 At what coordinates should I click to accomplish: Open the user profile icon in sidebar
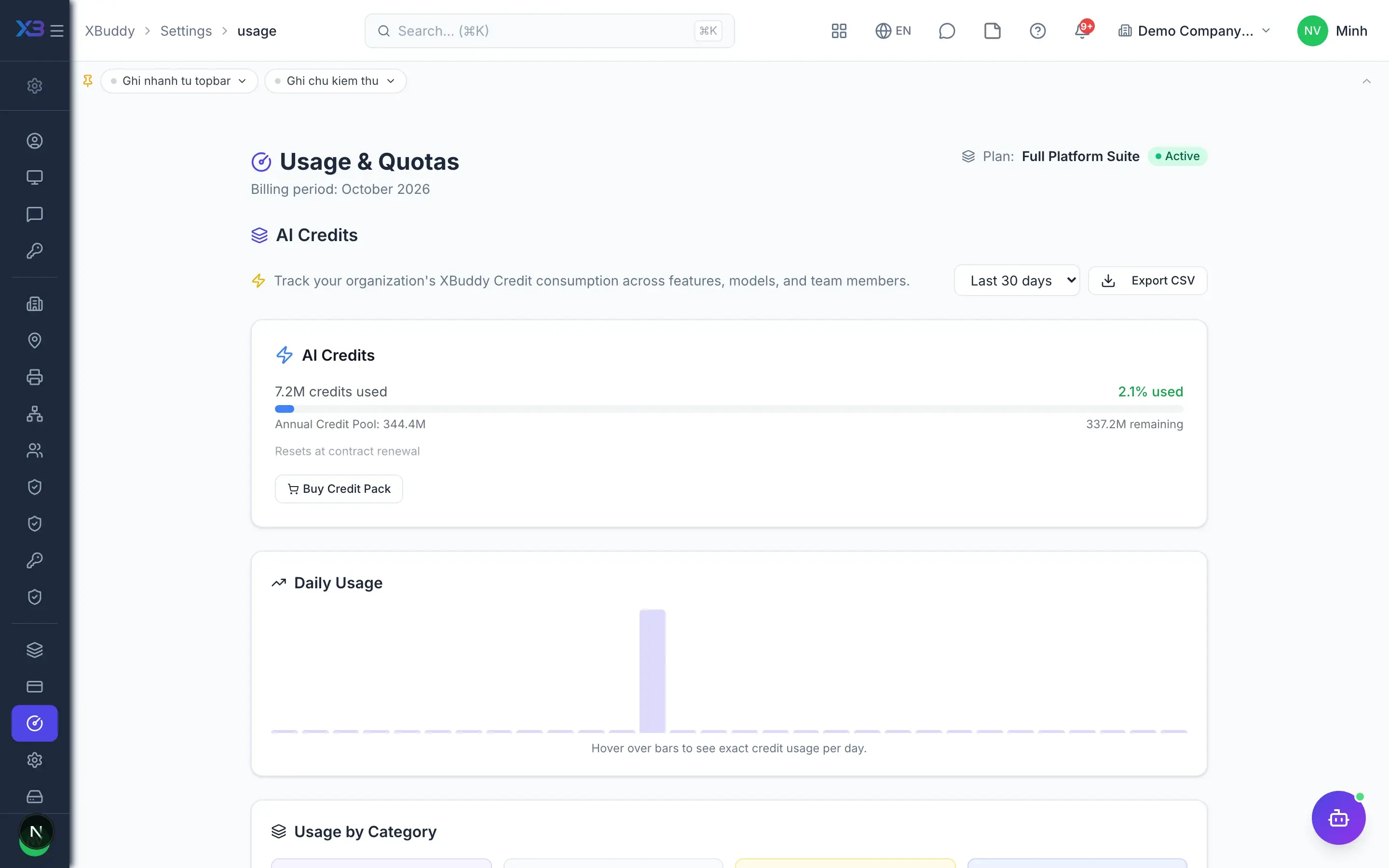[x=34, y=141]
